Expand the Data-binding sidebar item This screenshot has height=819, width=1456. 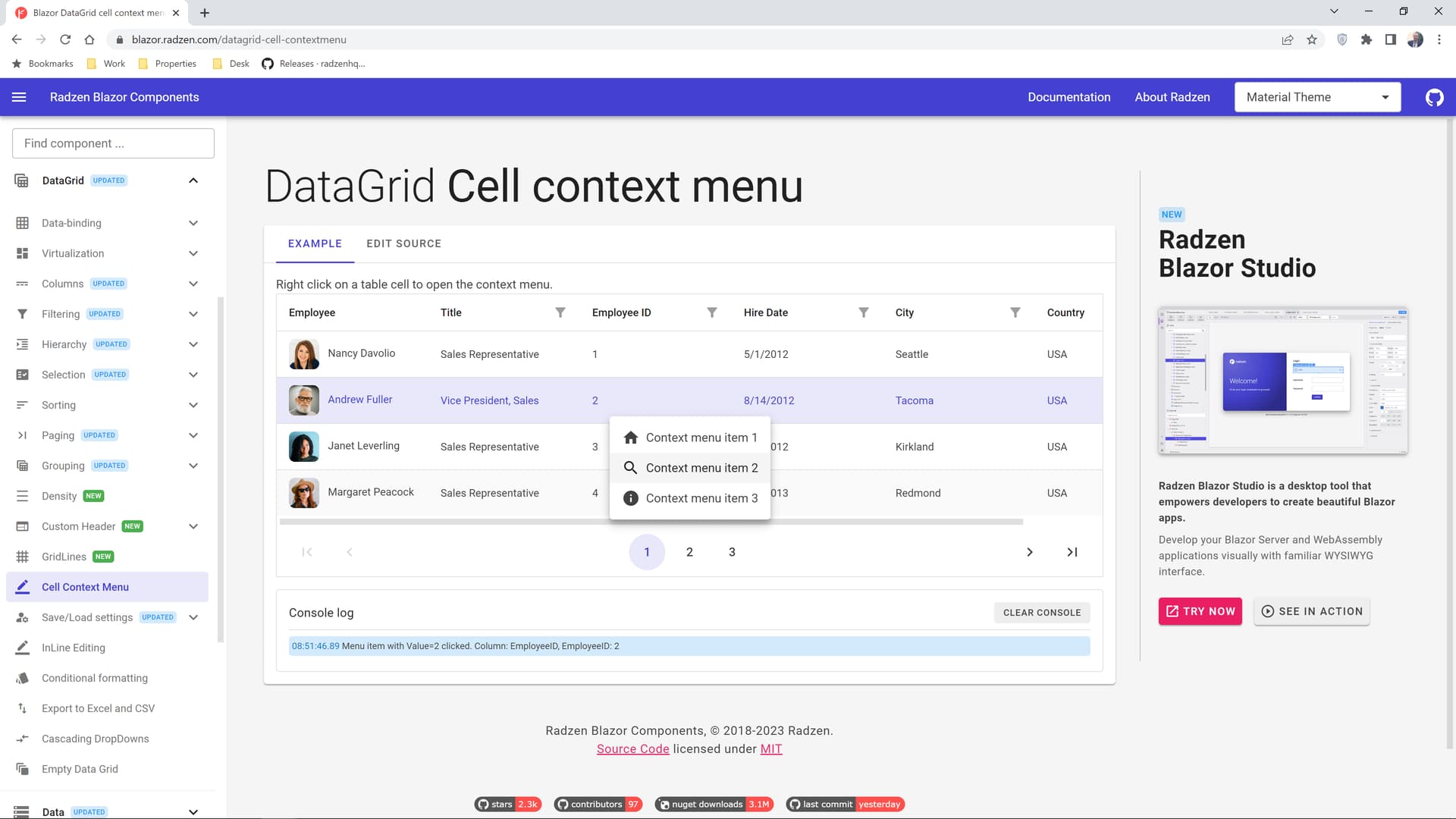(193, 223)
